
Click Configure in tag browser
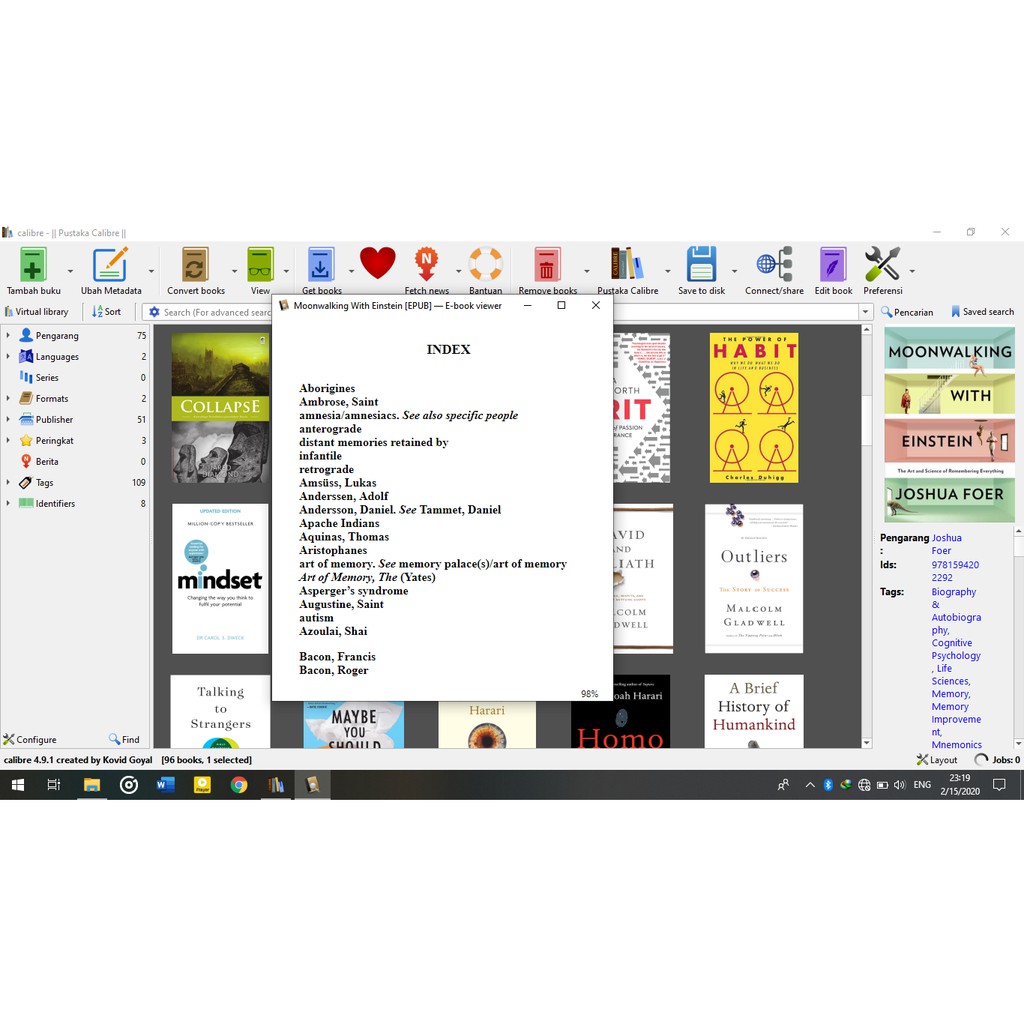(x=30, y=739)
